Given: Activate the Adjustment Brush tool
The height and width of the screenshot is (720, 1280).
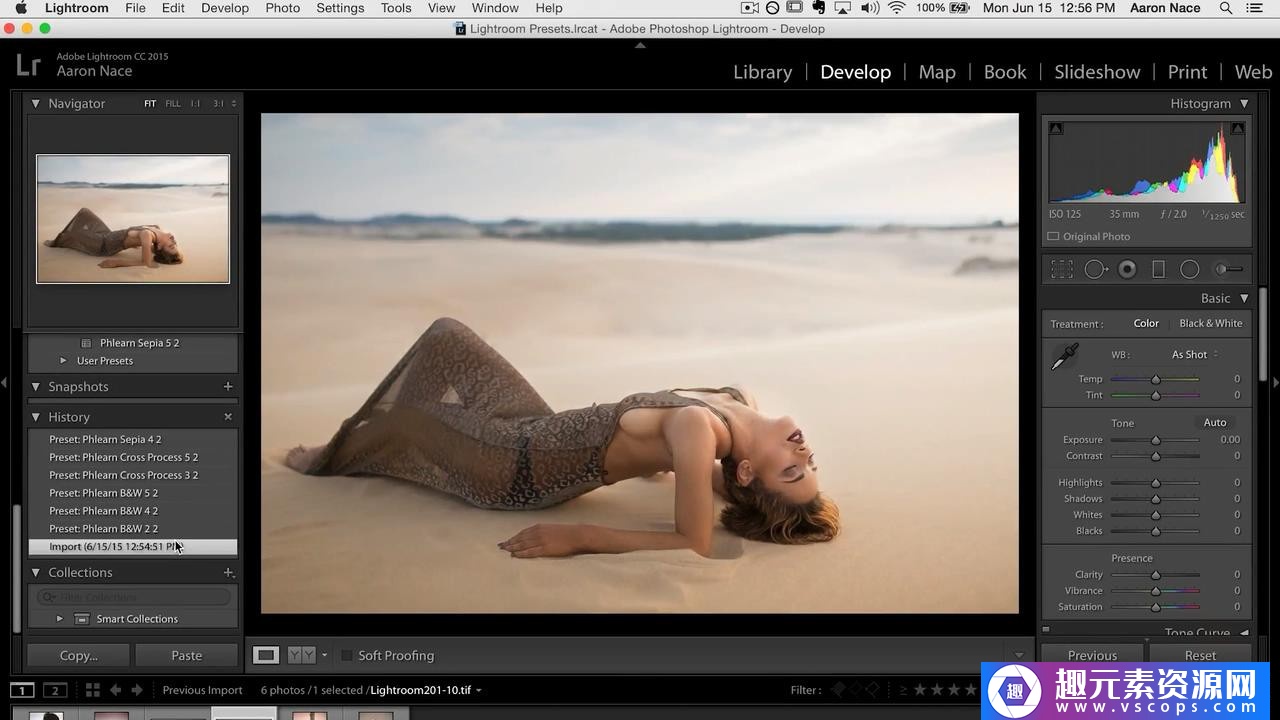Looking at the screenshot, I should click(1228, 269).
